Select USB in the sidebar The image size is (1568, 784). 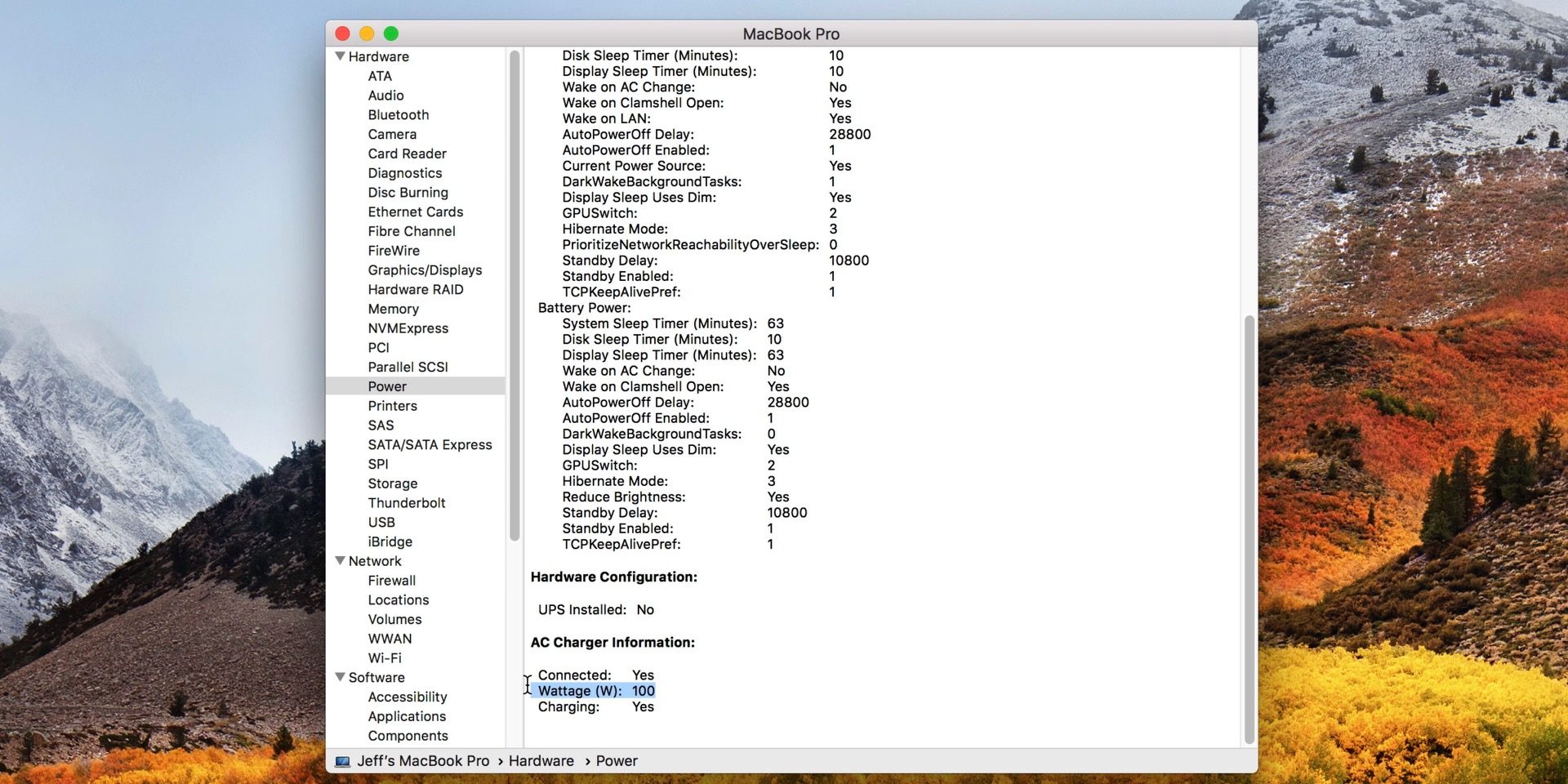click(x=381, y=523)
